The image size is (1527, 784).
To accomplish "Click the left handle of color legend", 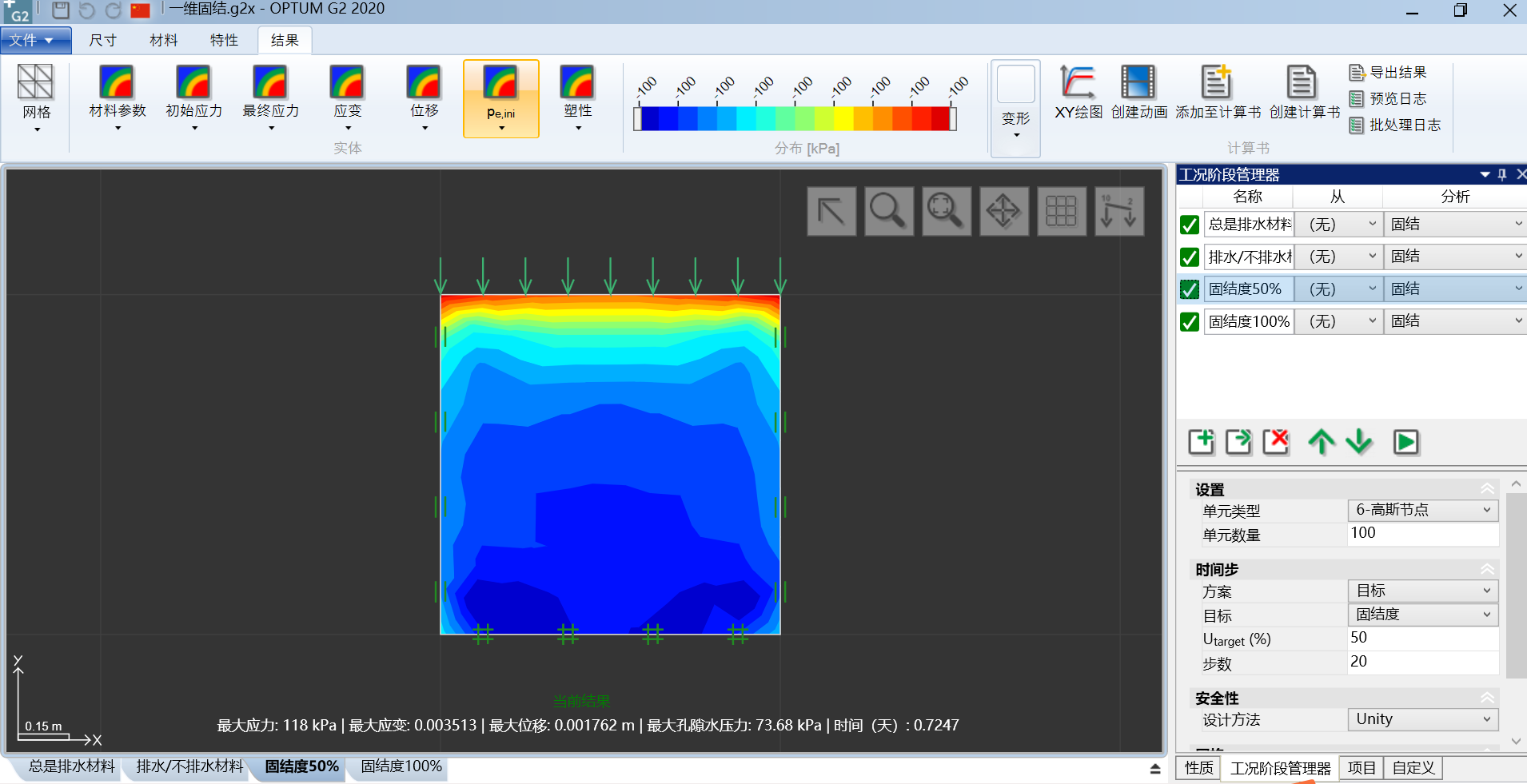I will click(637, 118).
